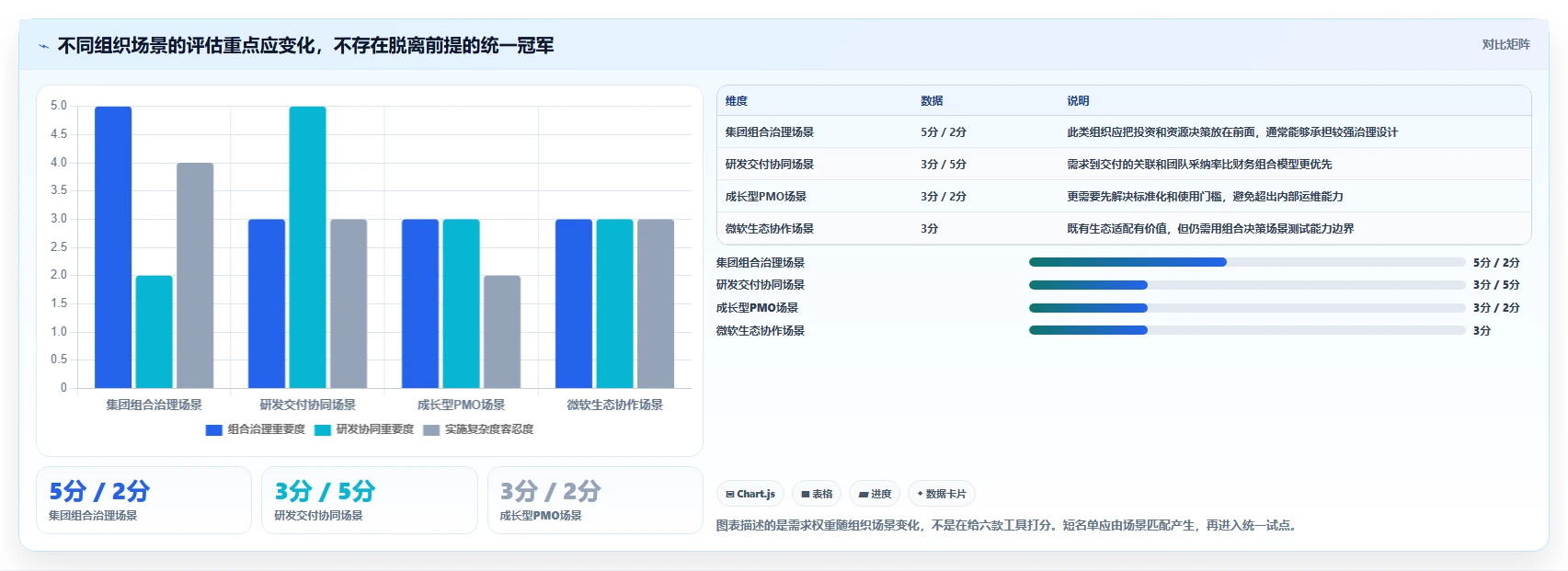This screenshot has width=1568, height=571.
Task: Click the blue 组合治理 bar for 集团组合治理场景
Action: click(x=113, y=247)
